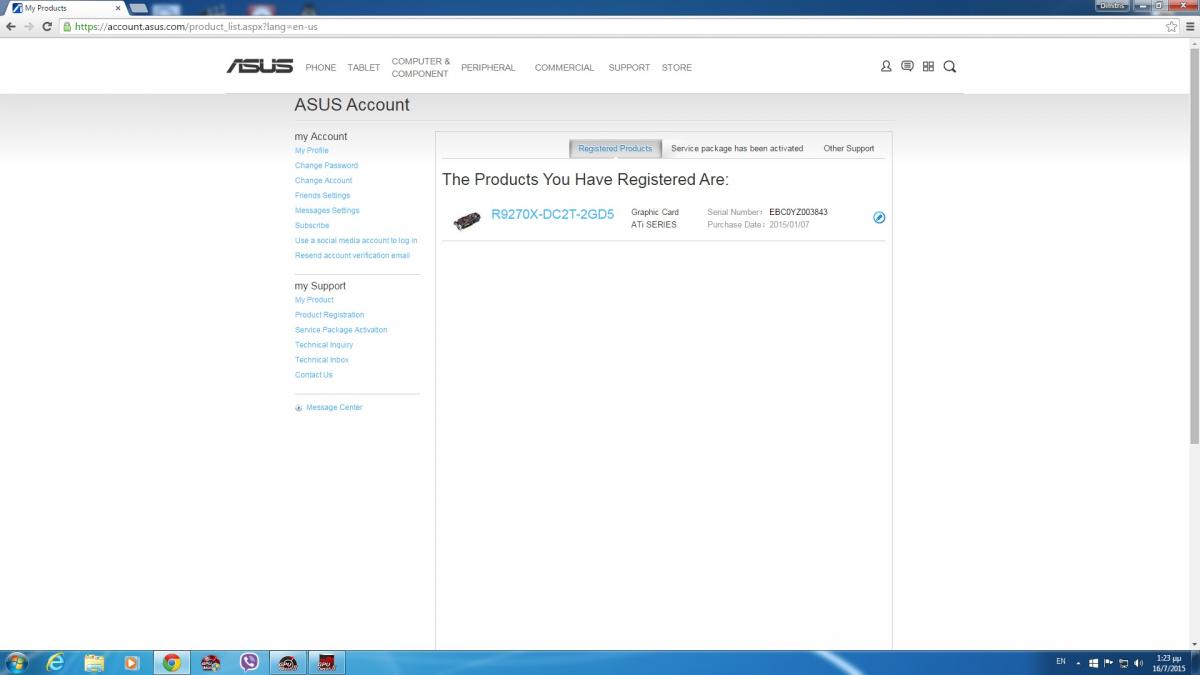Open the Chrome menu hamburger icon
Image resolution: width=1200 pixels, height=675 pixels.
point(1190,26)
